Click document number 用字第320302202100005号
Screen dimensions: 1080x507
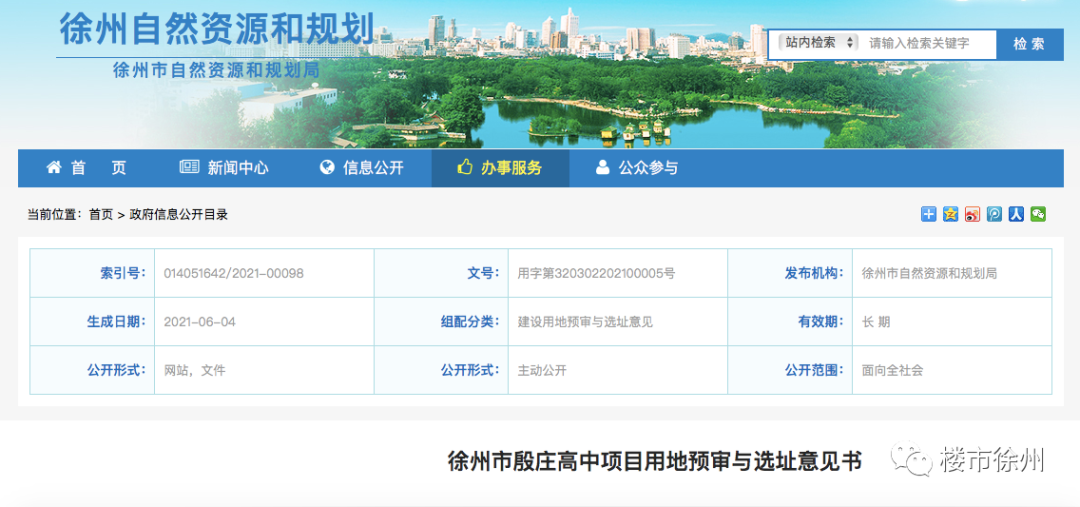pos(596,273)
